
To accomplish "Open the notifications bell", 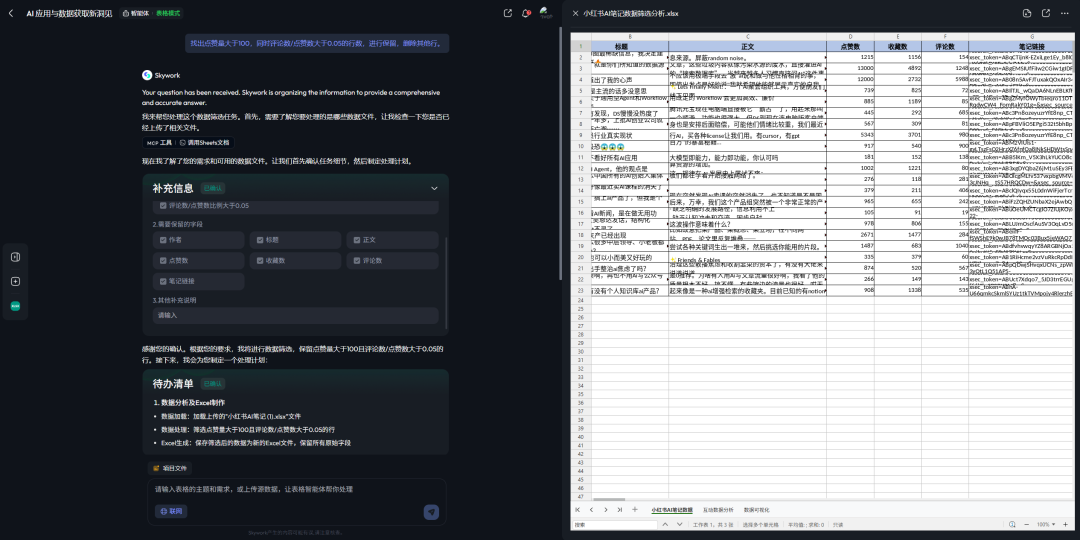I will pos(526,13).
